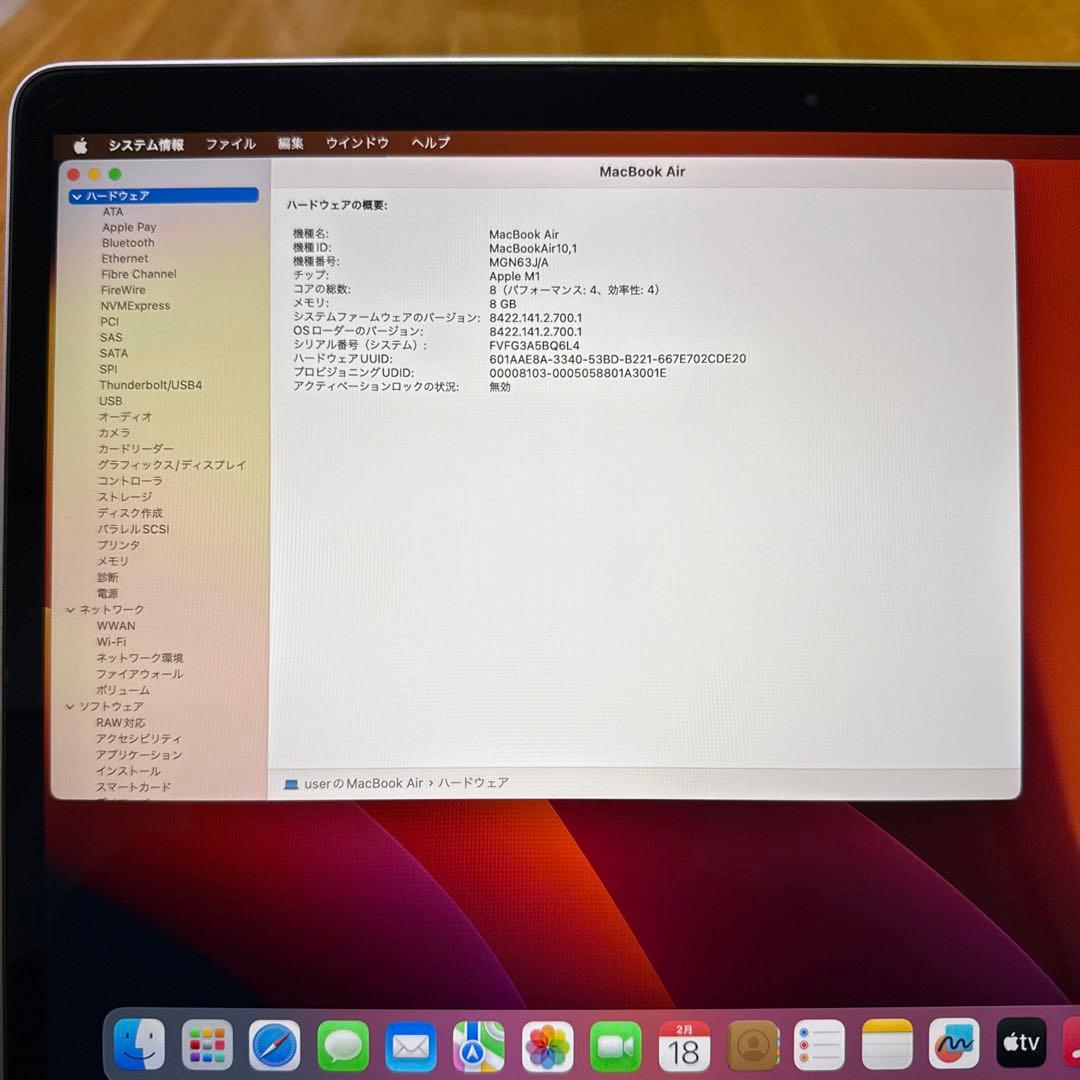1080x1080 pixels.
Task: Open Freeform in the Dock
Action: pyautogui.click(x=954, y=1043)
